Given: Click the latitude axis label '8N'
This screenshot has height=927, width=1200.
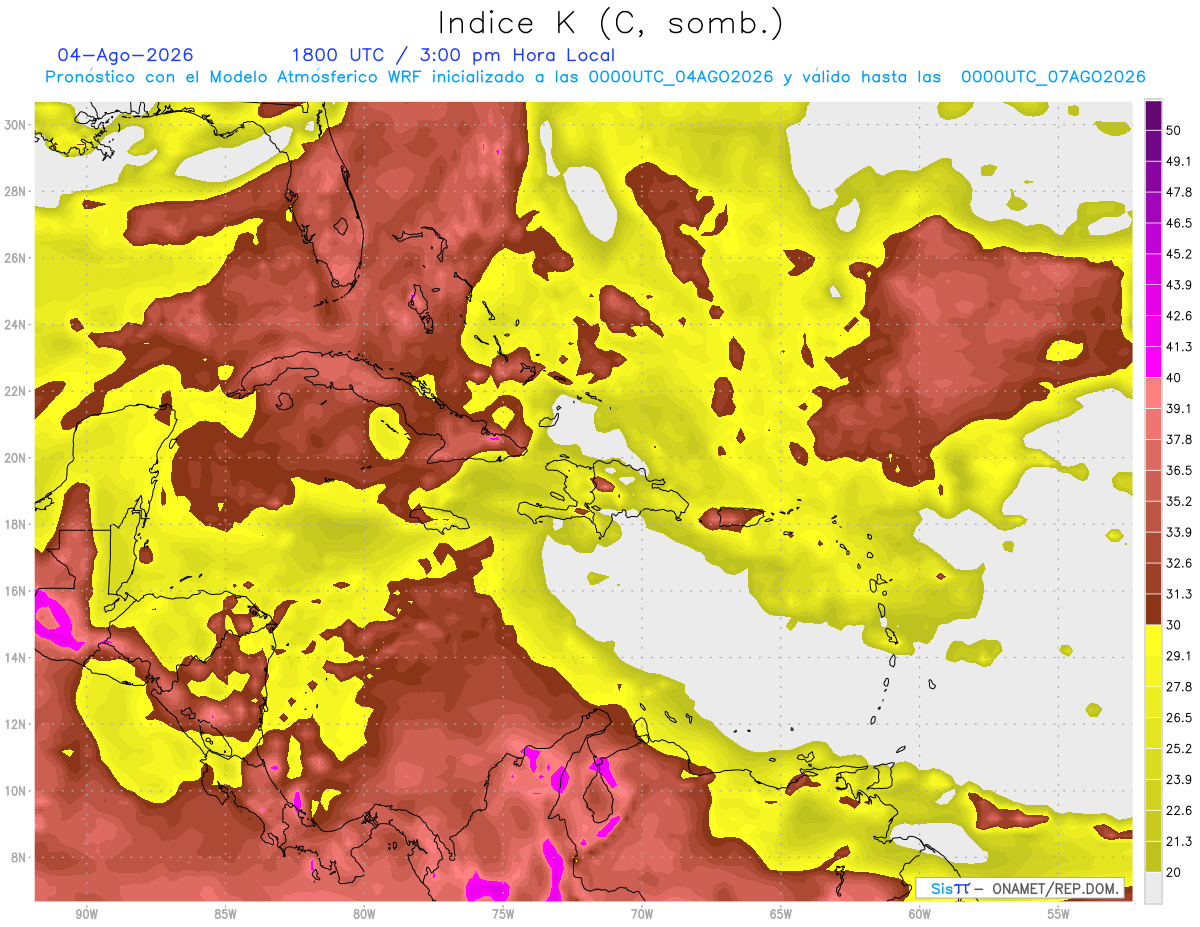Looking at the screenshot, I should 19,858.
